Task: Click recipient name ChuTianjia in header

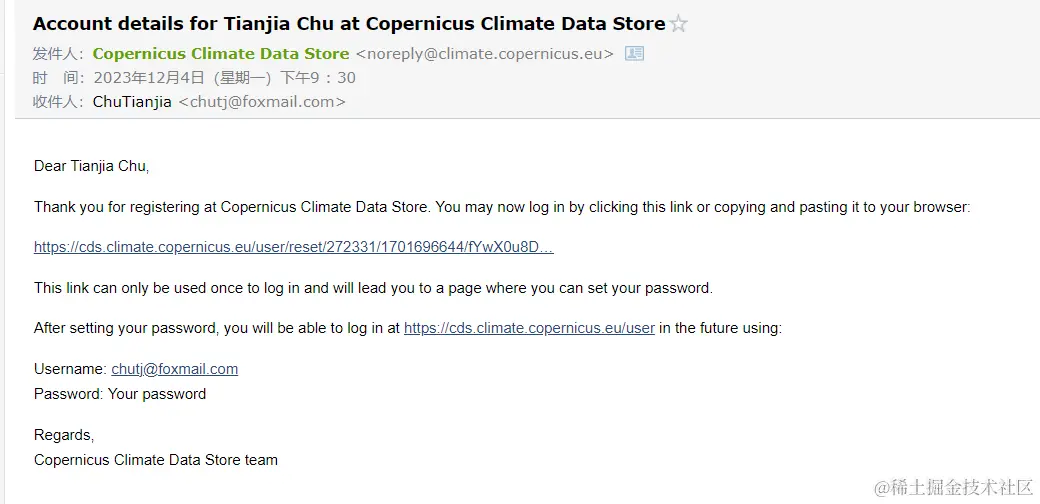Action: pos(133,101)
